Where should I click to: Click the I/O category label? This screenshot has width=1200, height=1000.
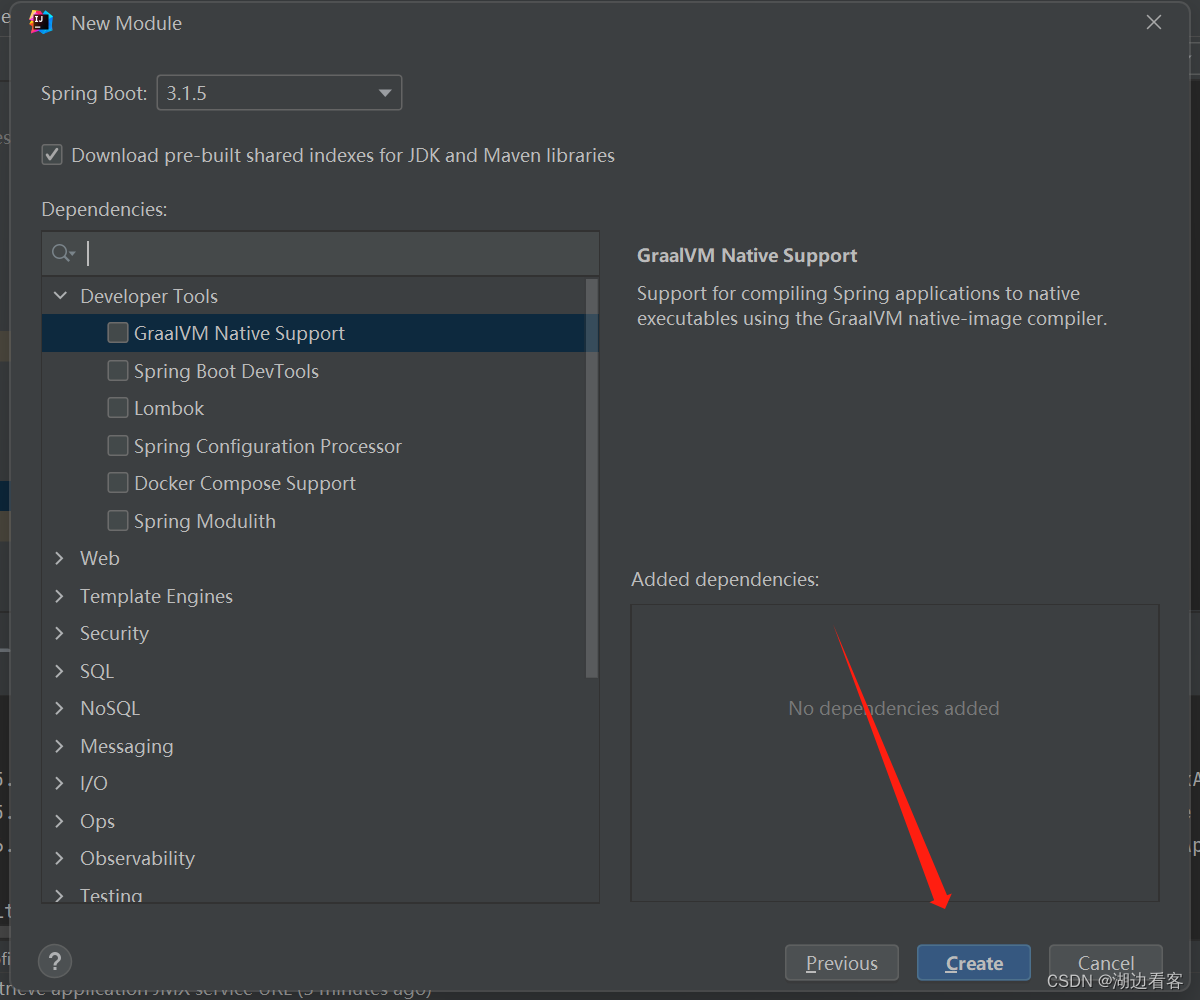[94, 783]
